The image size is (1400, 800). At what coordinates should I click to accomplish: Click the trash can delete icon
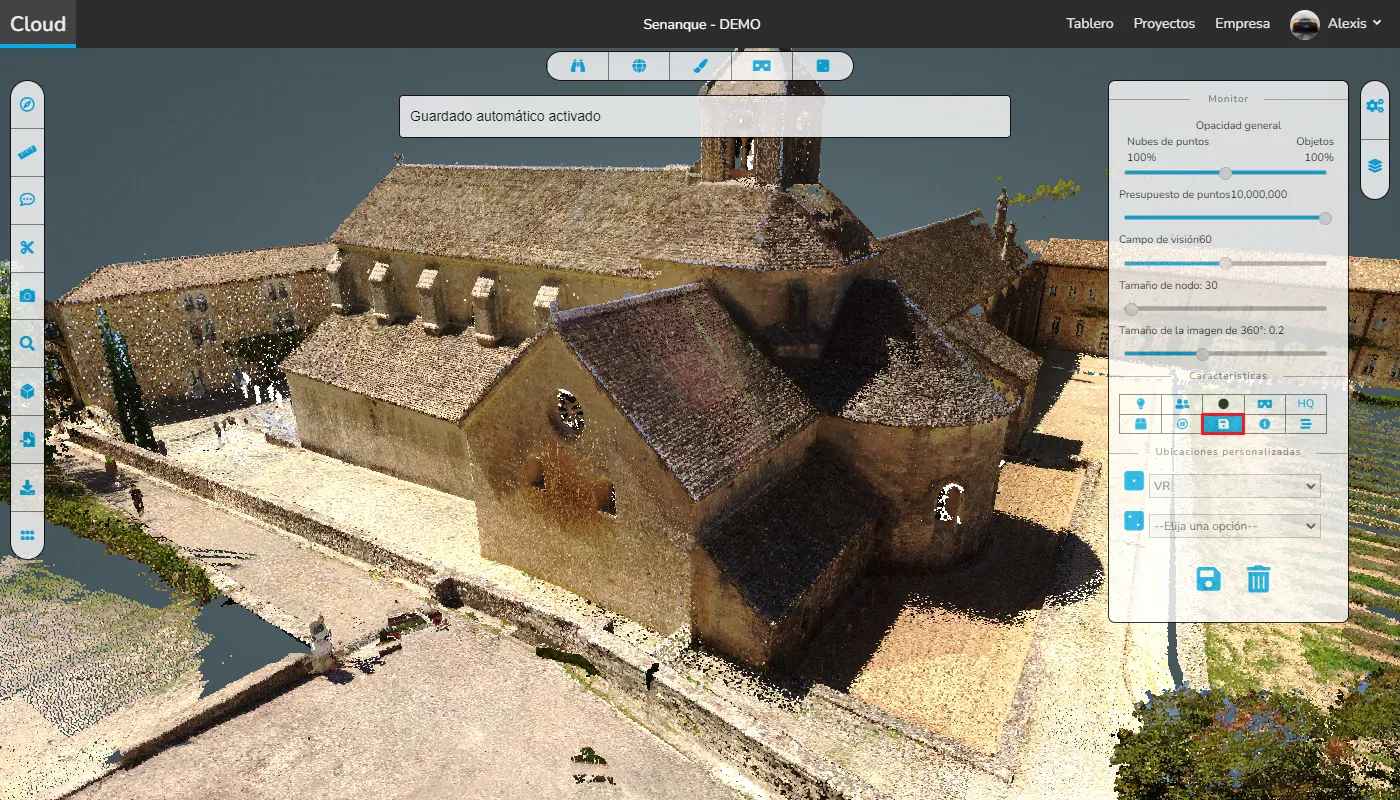click(x=1258, y=579)
